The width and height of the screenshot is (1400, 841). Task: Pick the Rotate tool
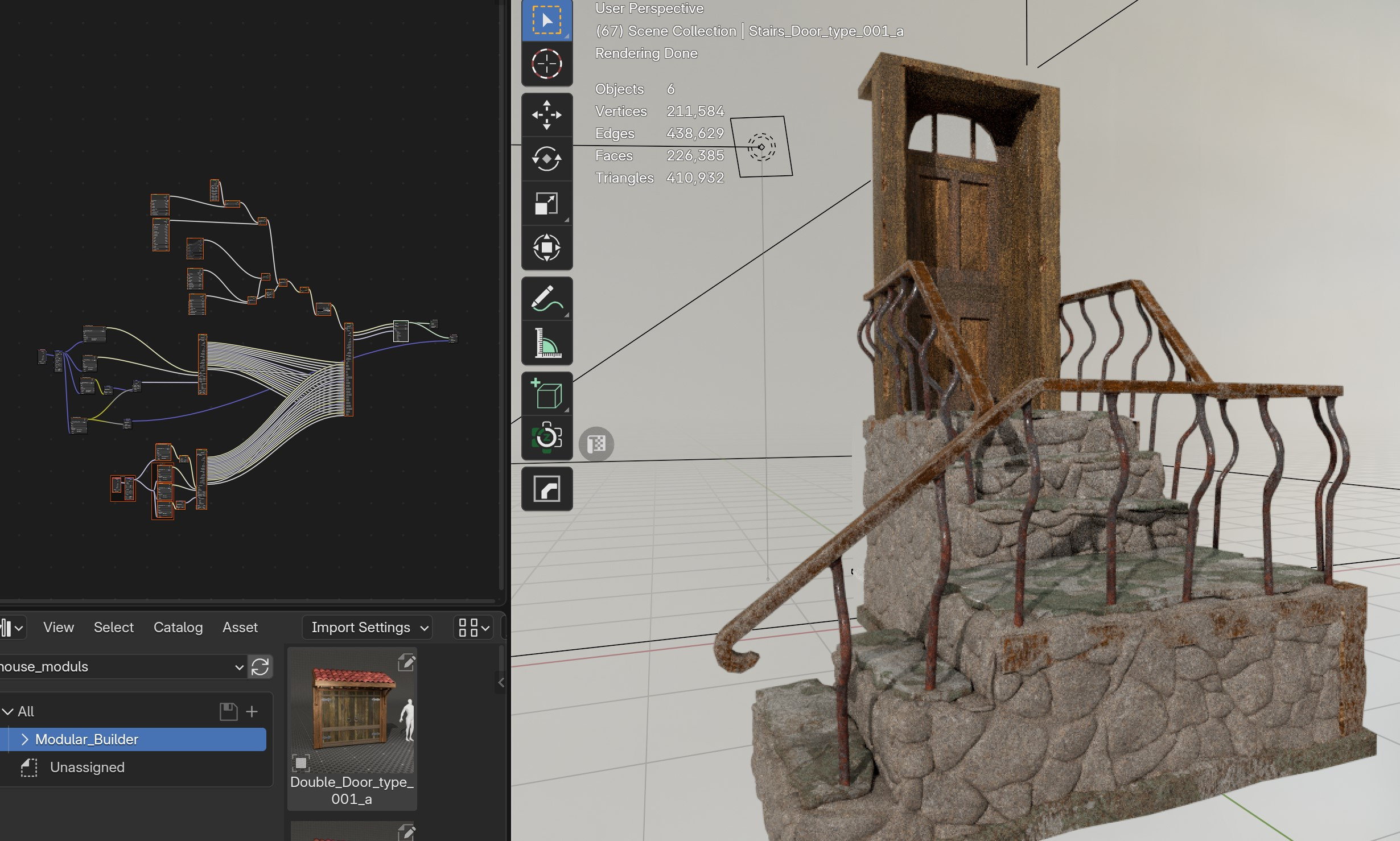point(546,159)
